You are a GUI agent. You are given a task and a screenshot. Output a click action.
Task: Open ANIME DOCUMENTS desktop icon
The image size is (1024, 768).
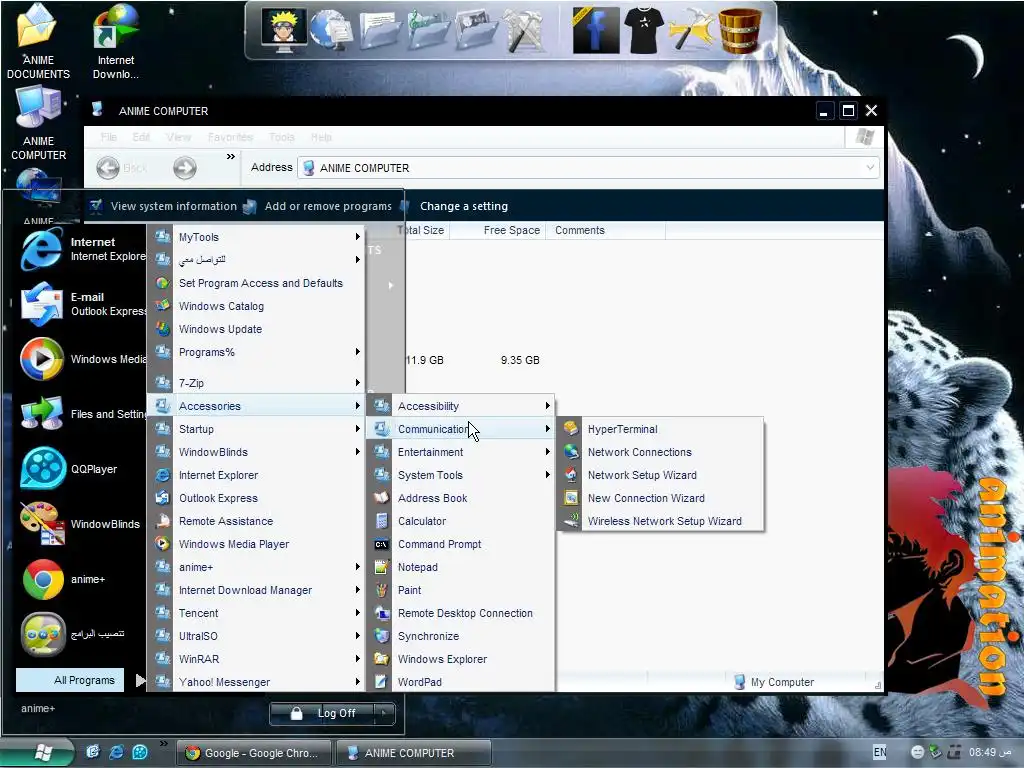click(38, 40)
